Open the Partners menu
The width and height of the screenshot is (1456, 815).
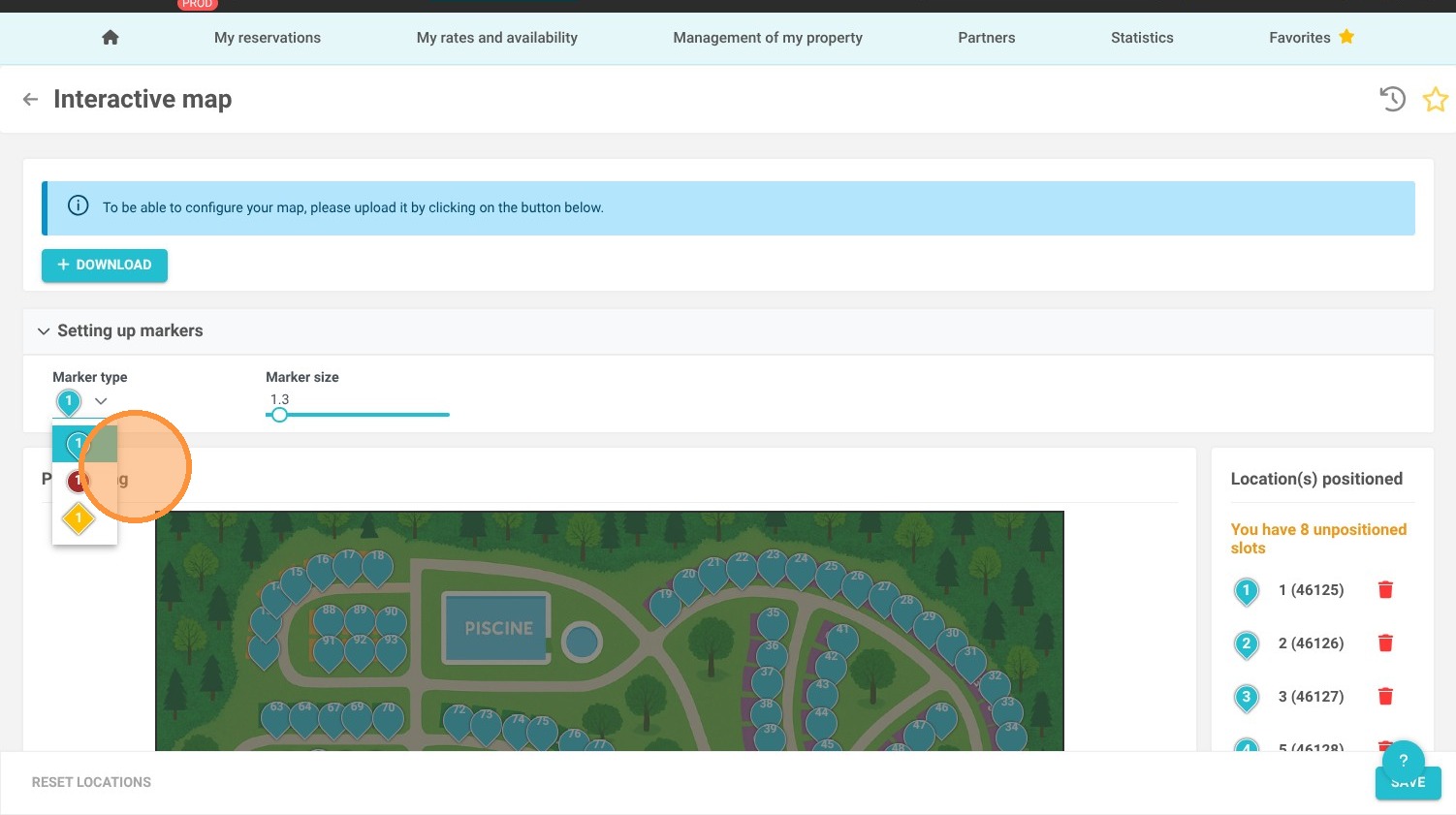pos(987,38)
